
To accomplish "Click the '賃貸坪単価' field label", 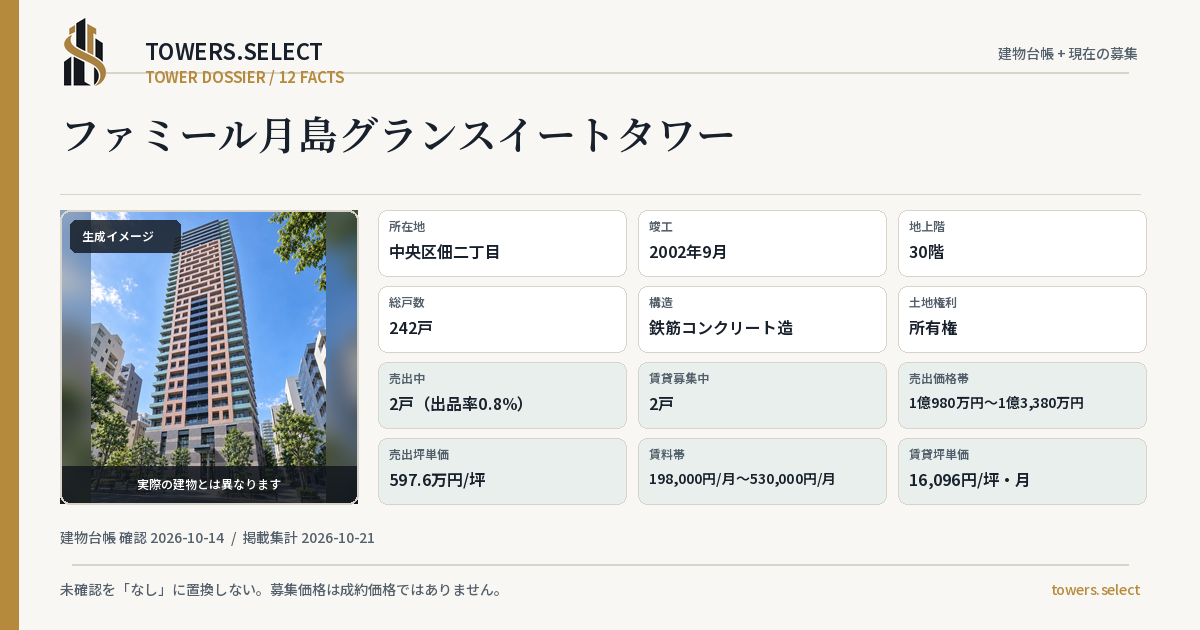I will (x=939, y=455).
